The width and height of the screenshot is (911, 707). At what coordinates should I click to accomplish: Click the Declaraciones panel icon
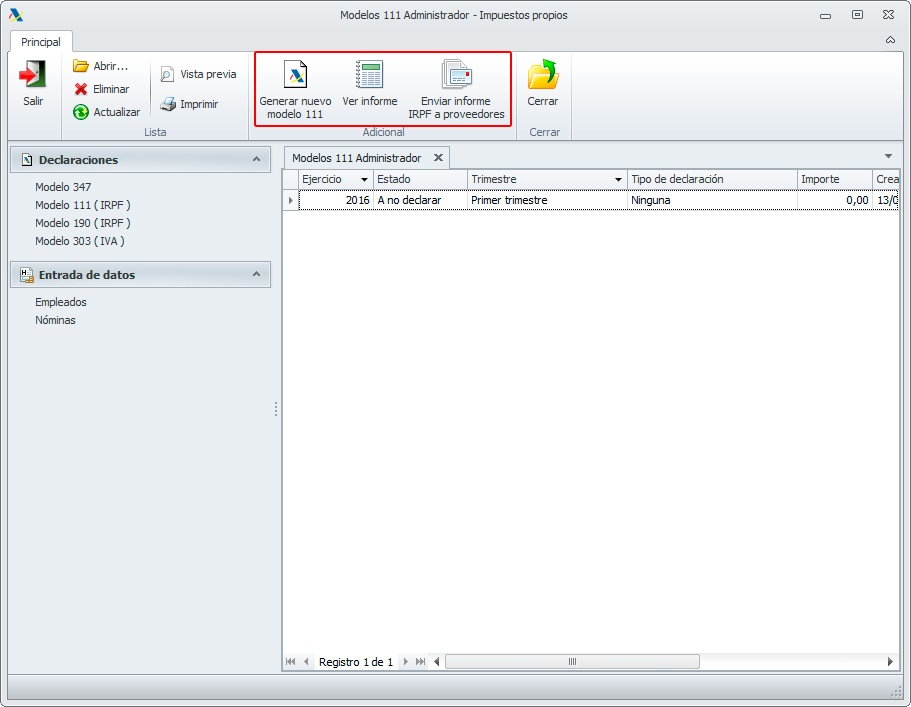point(27,160)
